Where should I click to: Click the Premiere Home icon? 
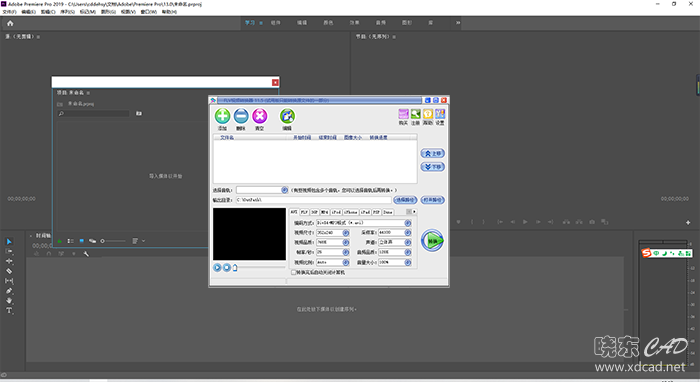click(10, 23)
